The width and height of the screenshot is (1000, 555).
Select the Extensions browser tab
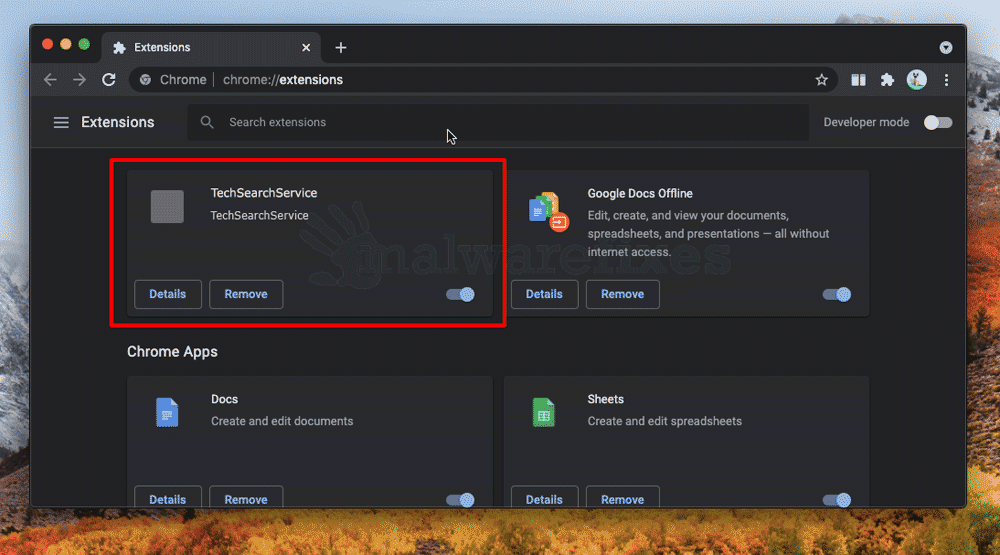(210, 47)
